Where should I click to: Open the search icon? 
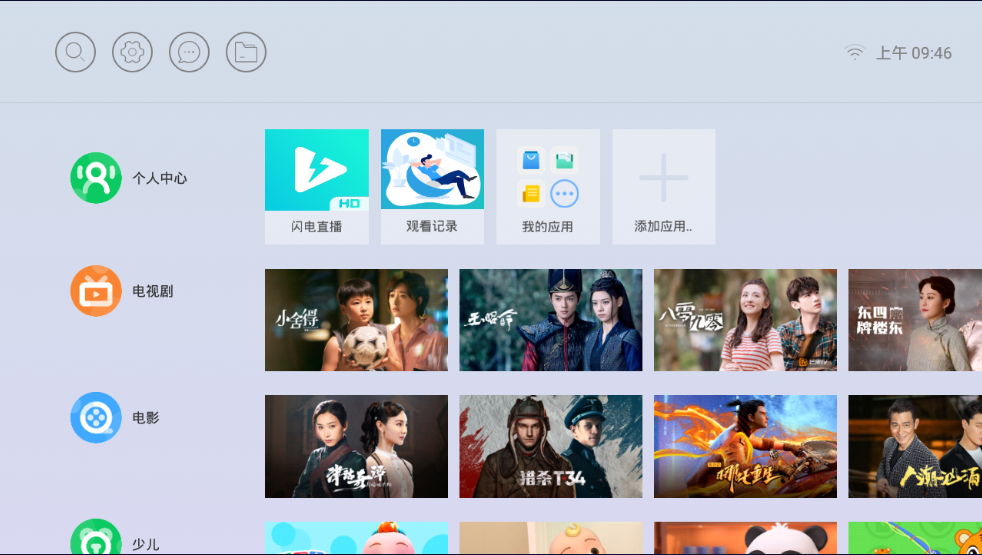coord(75,52)
